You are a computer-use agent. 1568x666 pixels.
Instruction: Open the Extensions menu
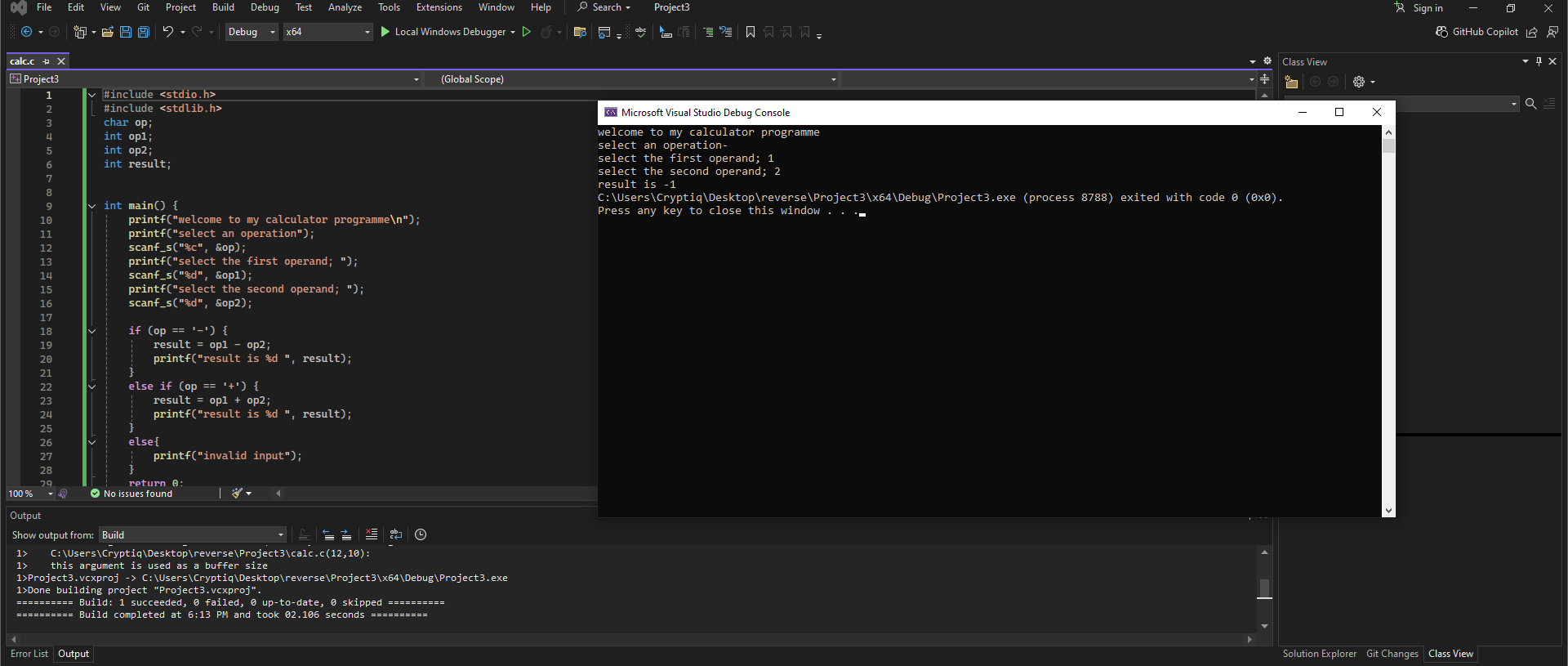click(x=439, y=7)
